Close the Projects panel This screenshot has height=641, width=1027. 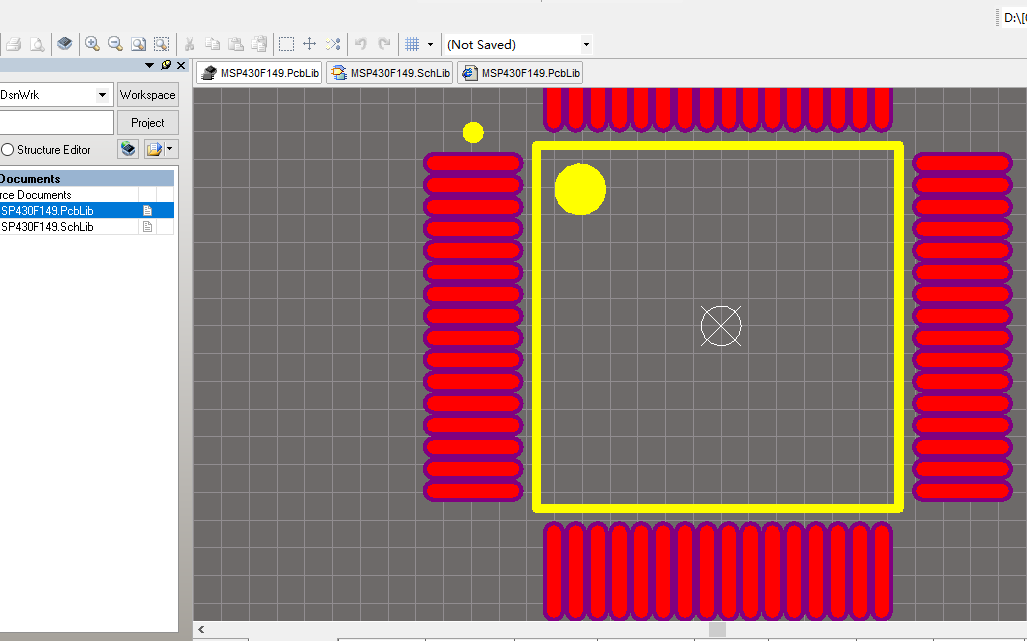(x=181, y=65)
